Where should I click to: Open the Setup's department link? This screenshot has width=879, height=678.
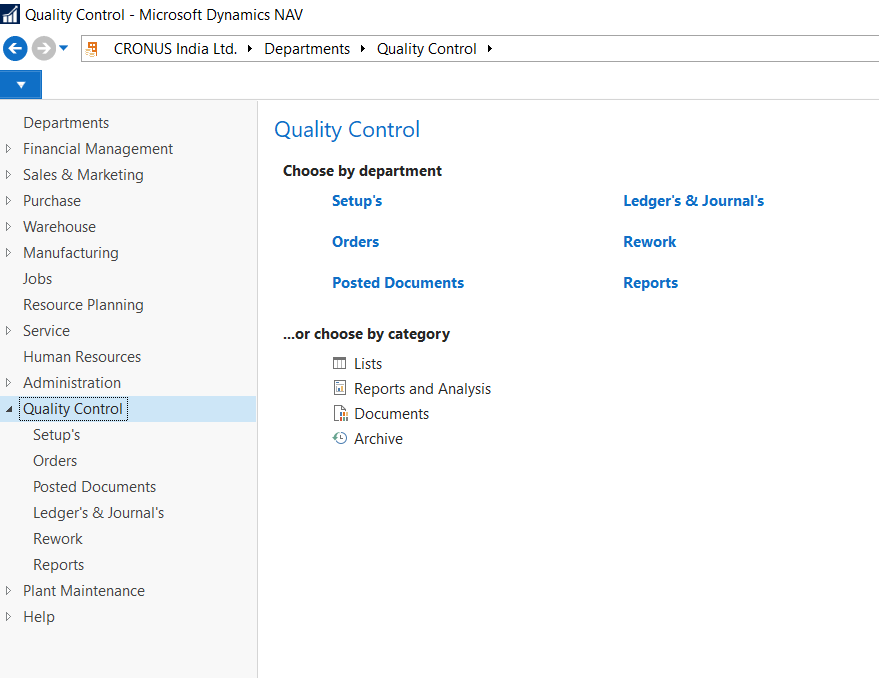pyautogui.click(x=357, y=201)
